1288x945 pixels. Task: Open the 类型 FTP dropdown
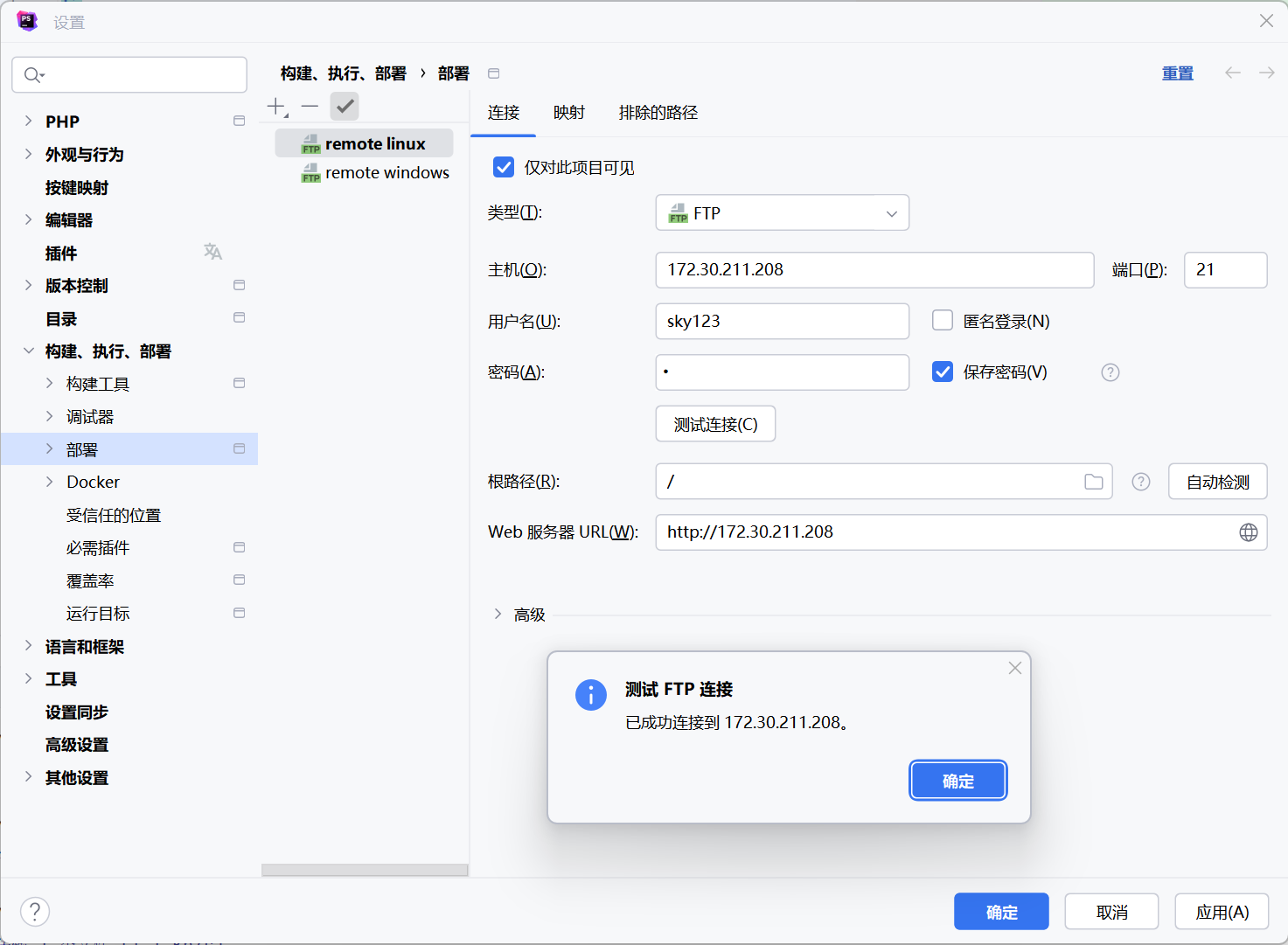point(782,213)
